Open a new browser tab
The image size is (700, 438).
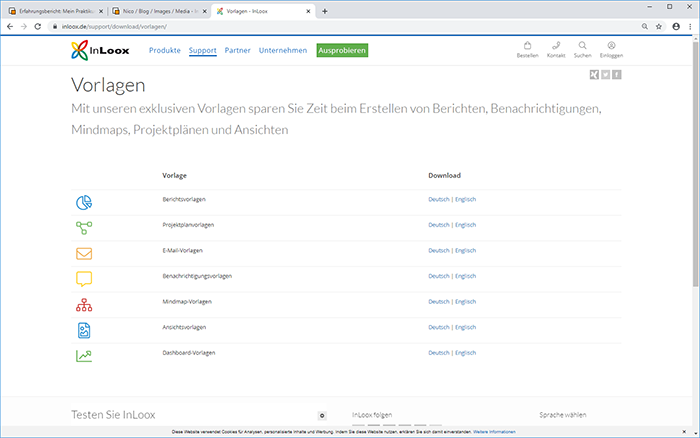[x=325, y=11]
